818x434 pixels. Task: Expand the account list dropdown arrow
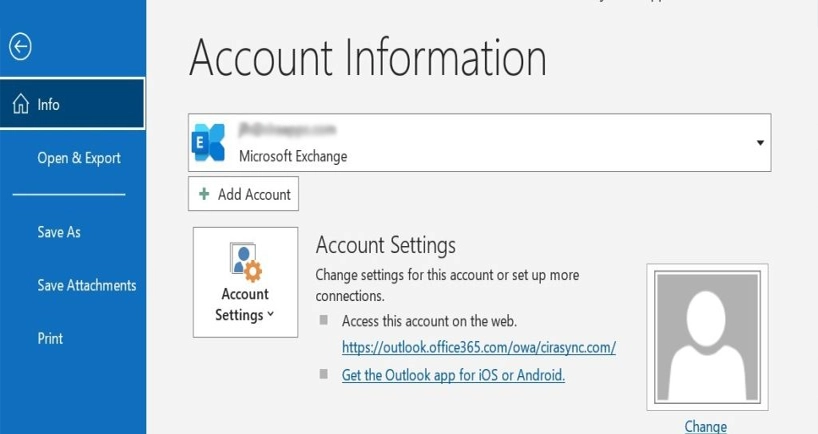click(x=760, y=143)
